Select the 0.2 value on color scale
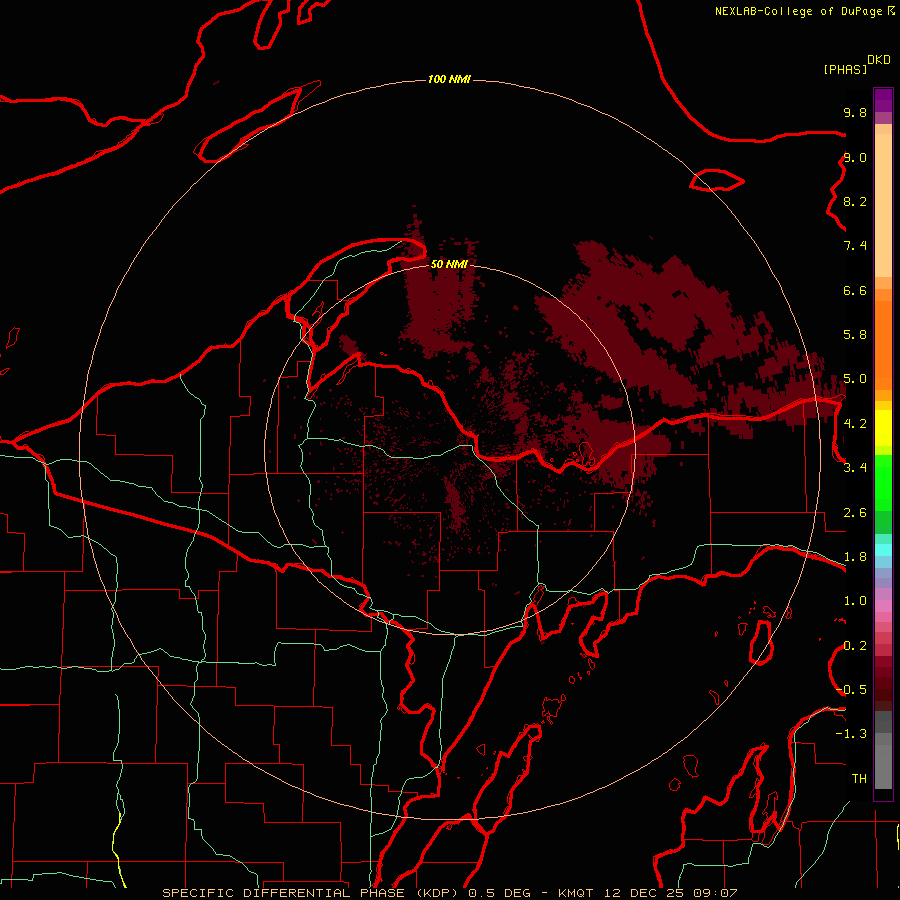900x900 pixels. pos(855,646)
